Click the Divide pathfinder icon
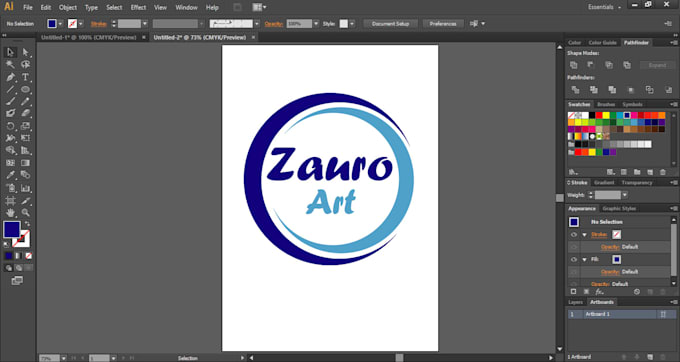 tap(575, 90)
